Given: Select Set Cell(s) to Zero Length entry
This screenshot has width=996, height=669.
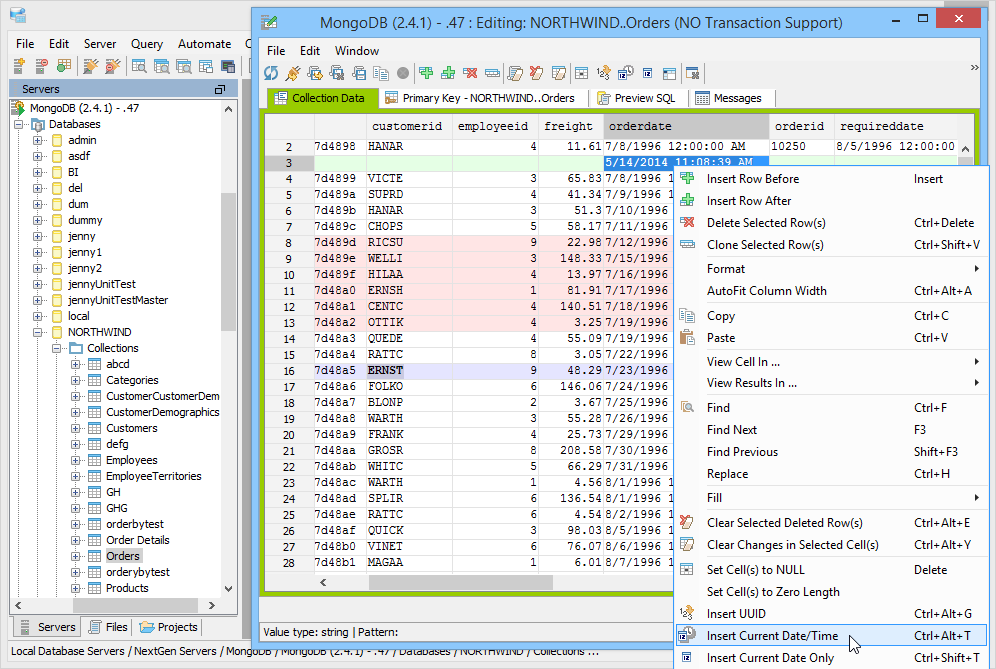Looking at the screenshot, I should (831, 592).
